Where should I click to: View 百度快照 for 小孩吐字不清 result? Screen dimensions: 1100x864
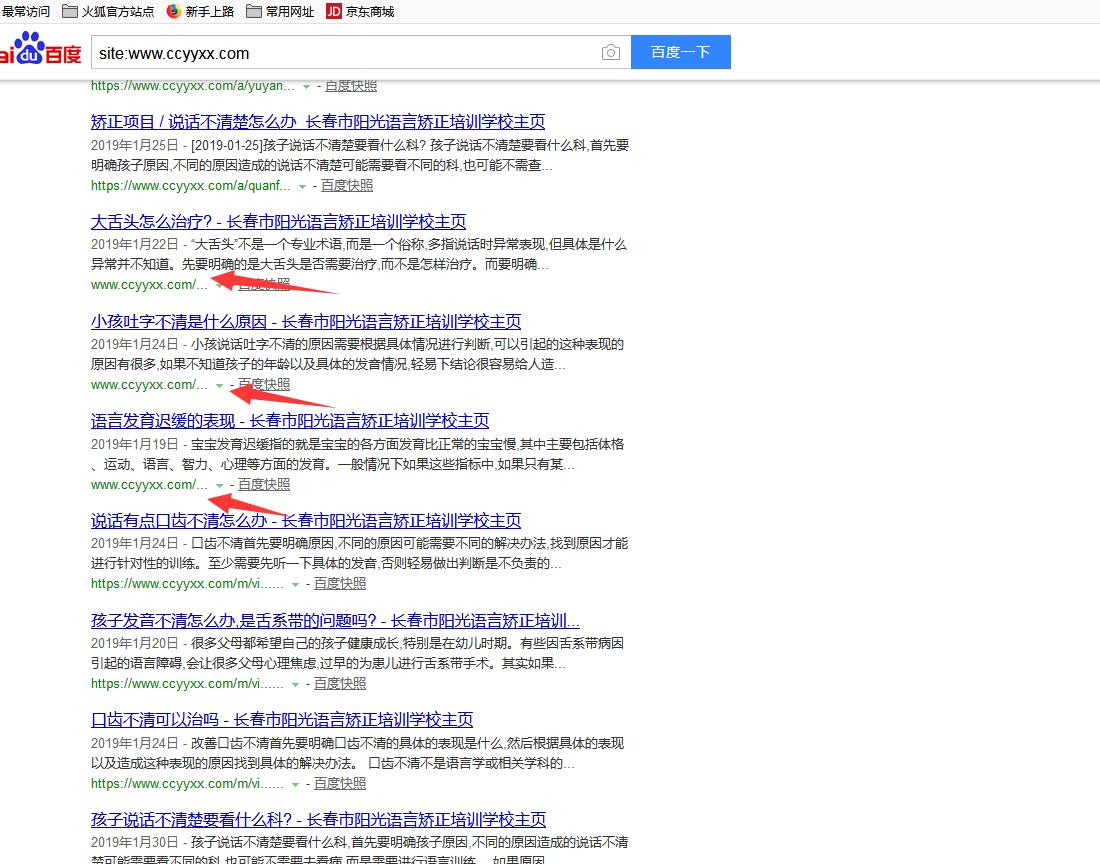[x=264, y=384]
